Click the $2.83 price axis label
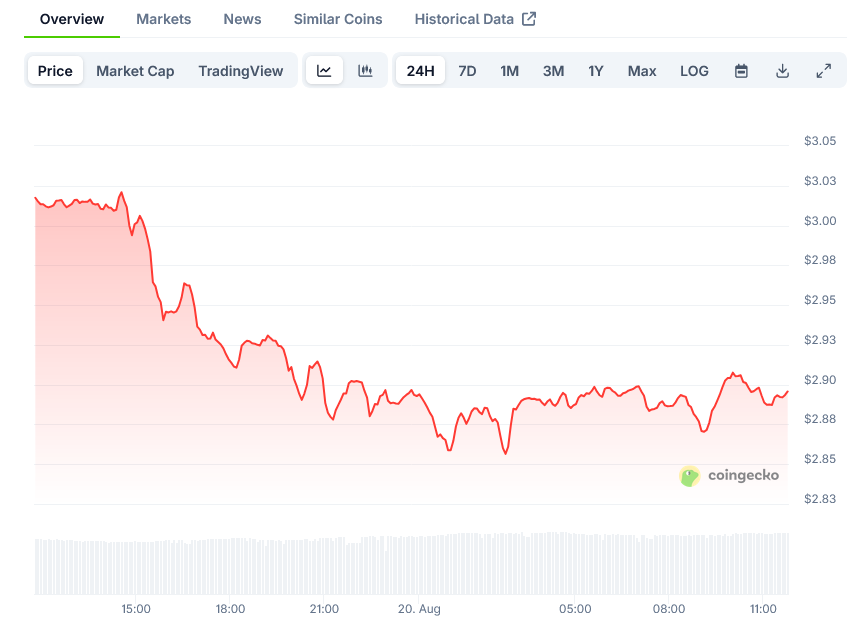Screen dimensions: 847x630 tap(820, 499)
